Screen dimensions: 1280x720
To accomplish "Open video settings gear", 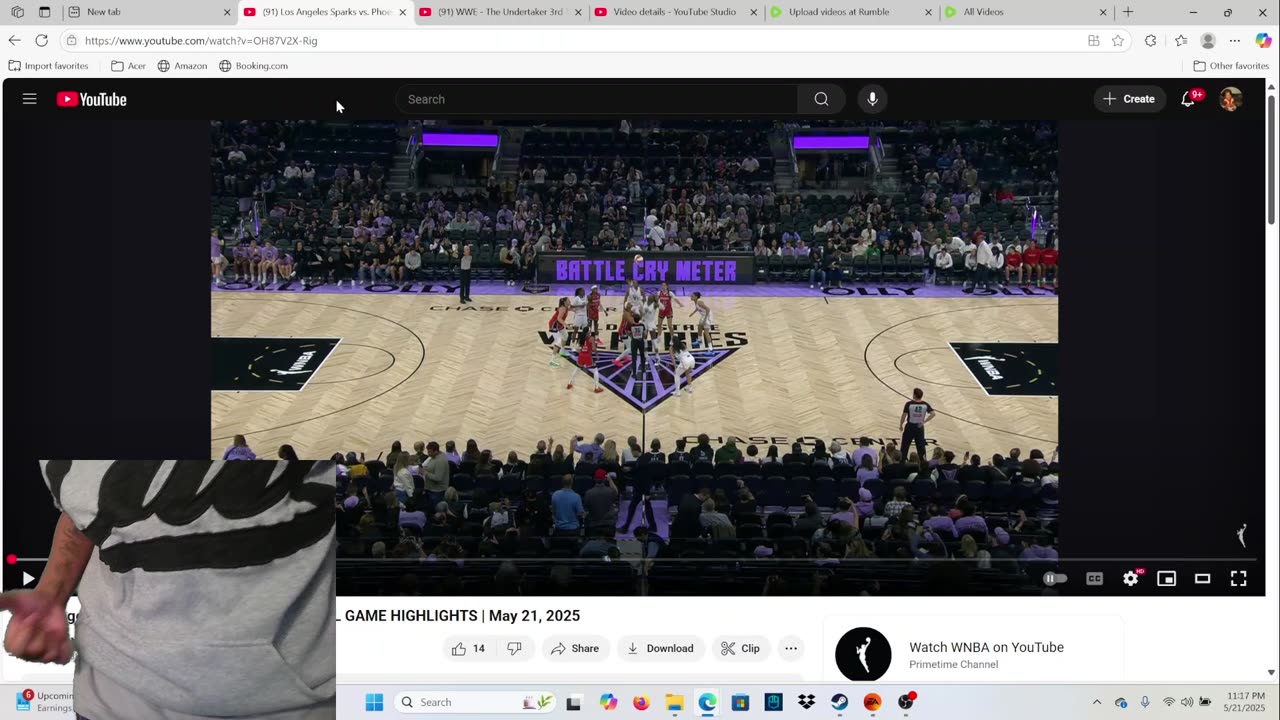I will (x=1130, y=578).
